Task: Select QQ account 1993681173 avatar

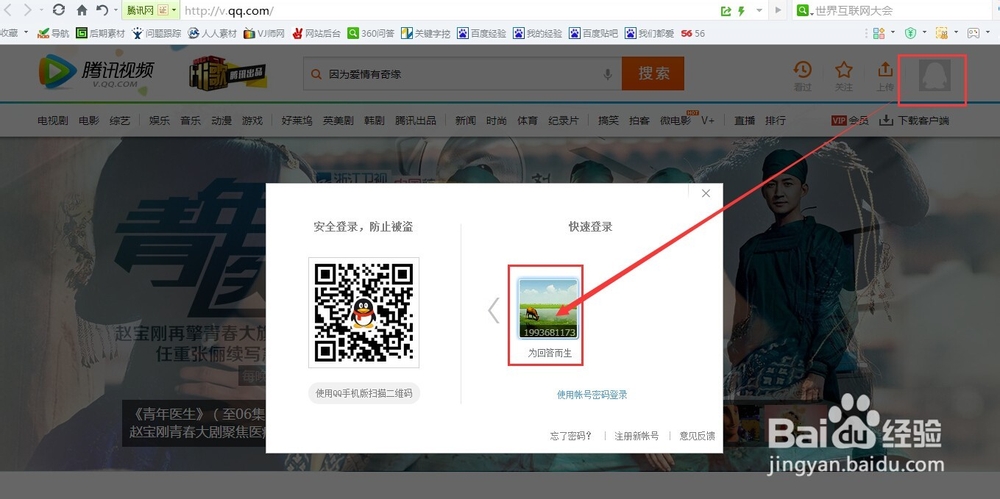Action: pyautogui.click(x=547, y=308)
